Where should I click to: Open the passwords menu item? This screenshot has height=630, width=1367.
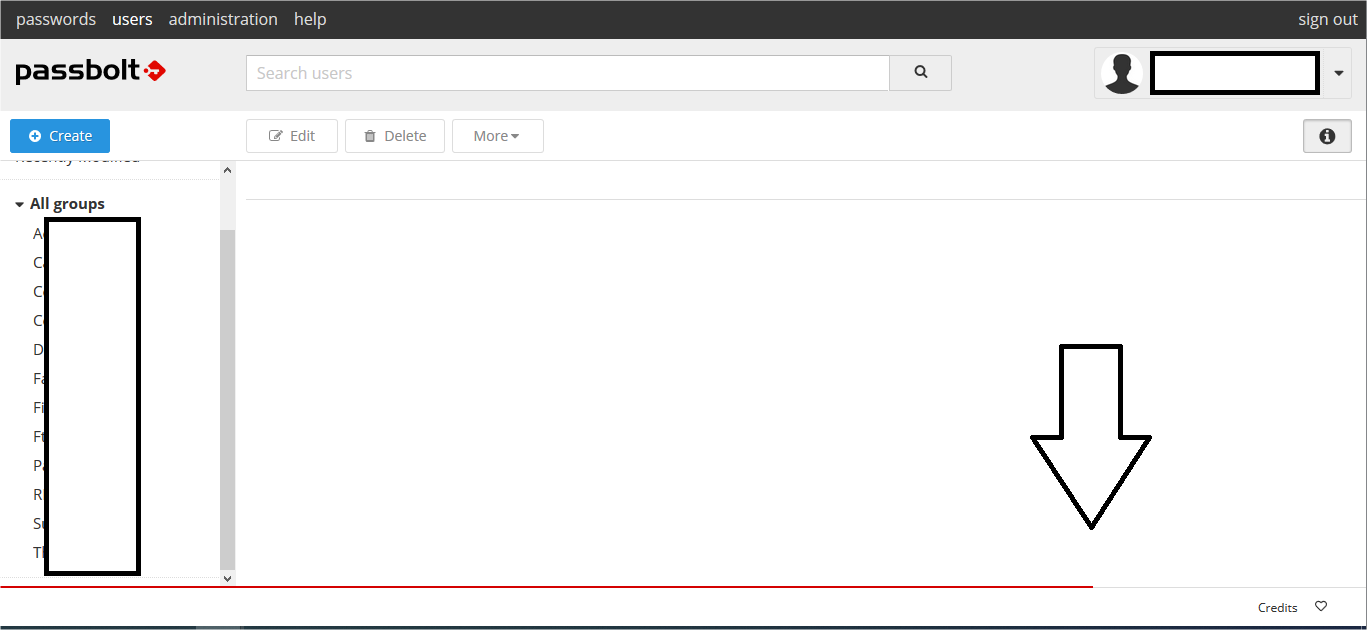coord(56,19)
